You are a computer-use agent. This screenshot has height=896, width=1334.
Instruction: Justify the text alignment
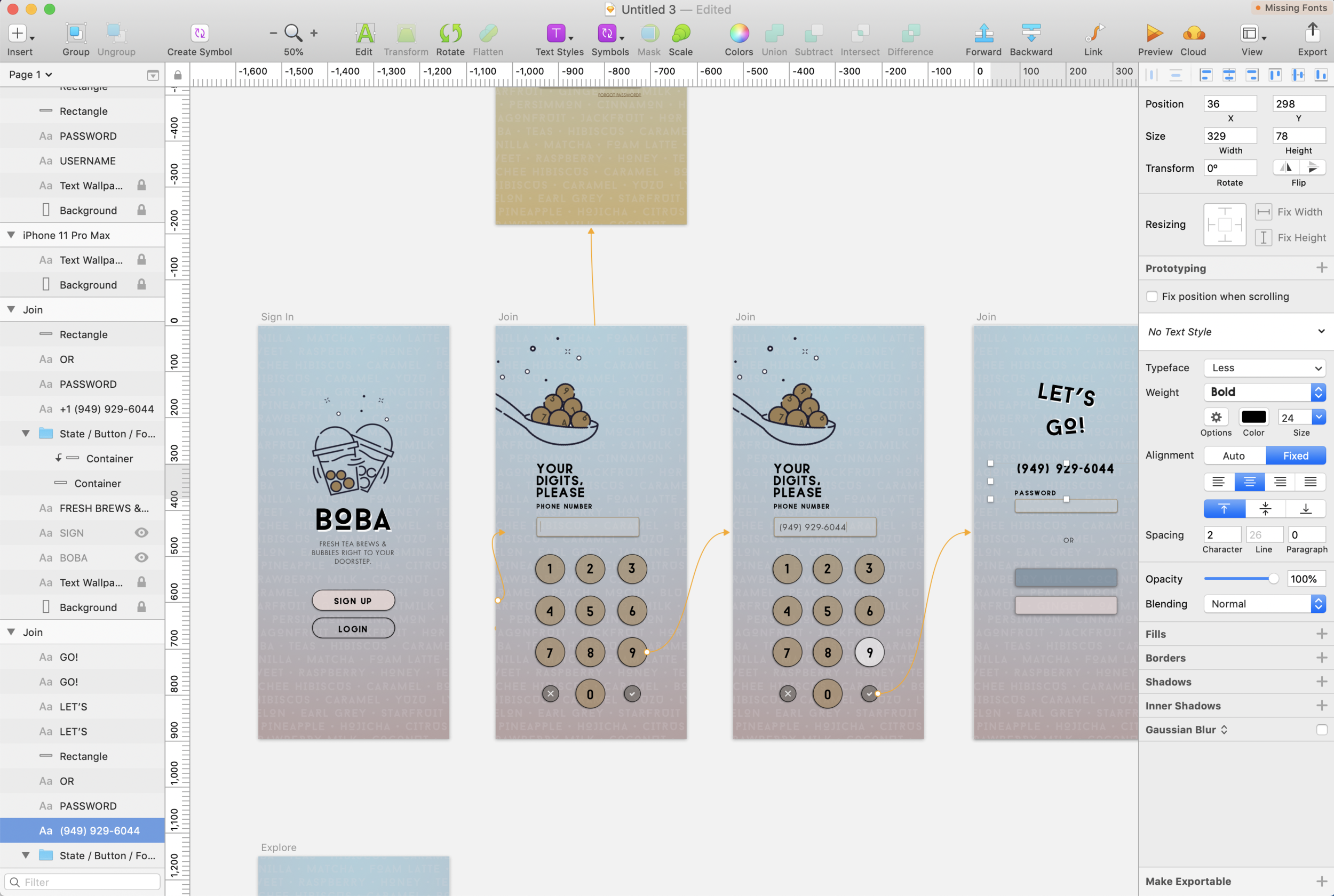(x=1311, y=482)
